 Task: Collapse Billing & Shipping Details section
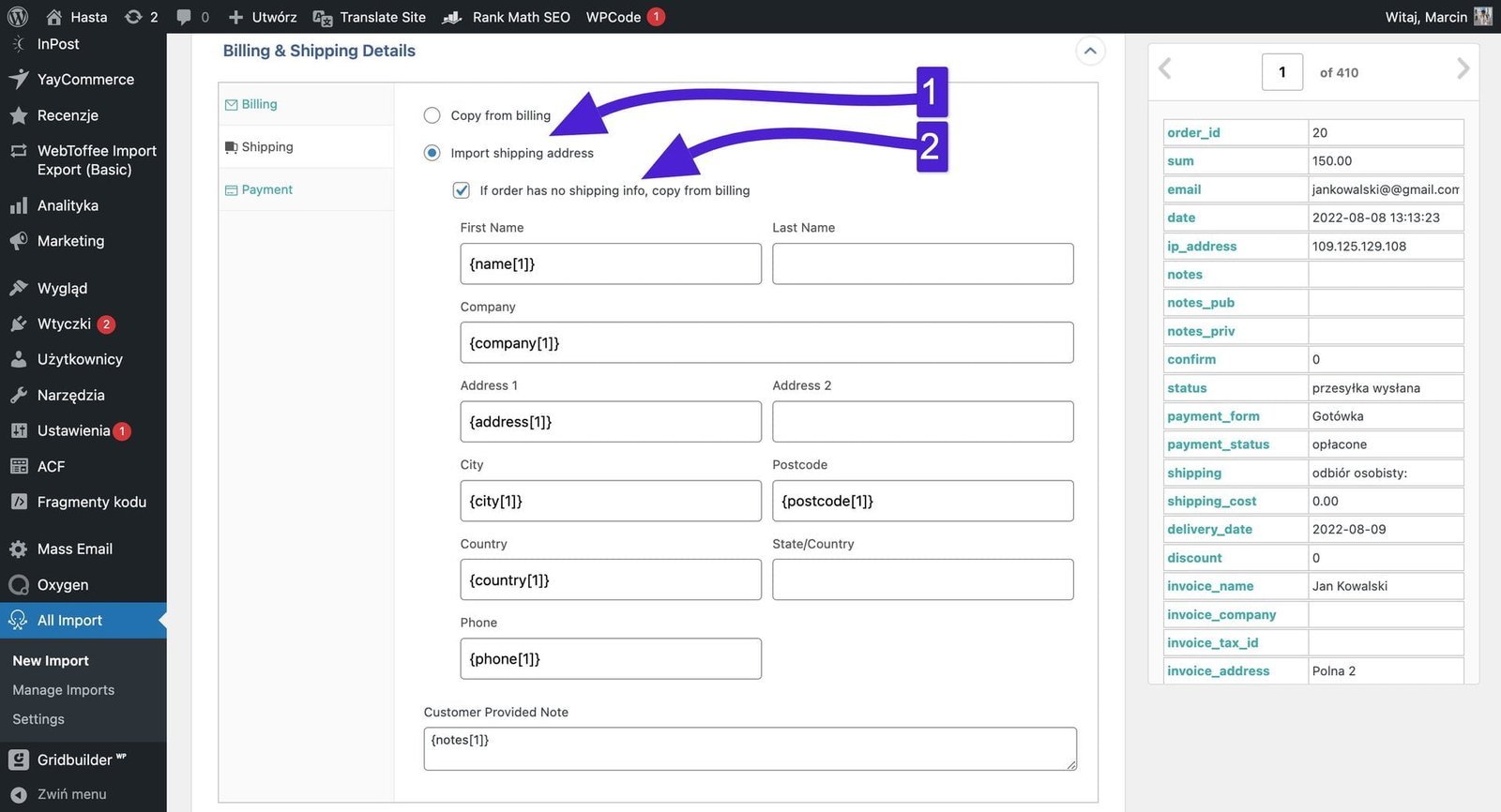click(x=1089, y=52)
